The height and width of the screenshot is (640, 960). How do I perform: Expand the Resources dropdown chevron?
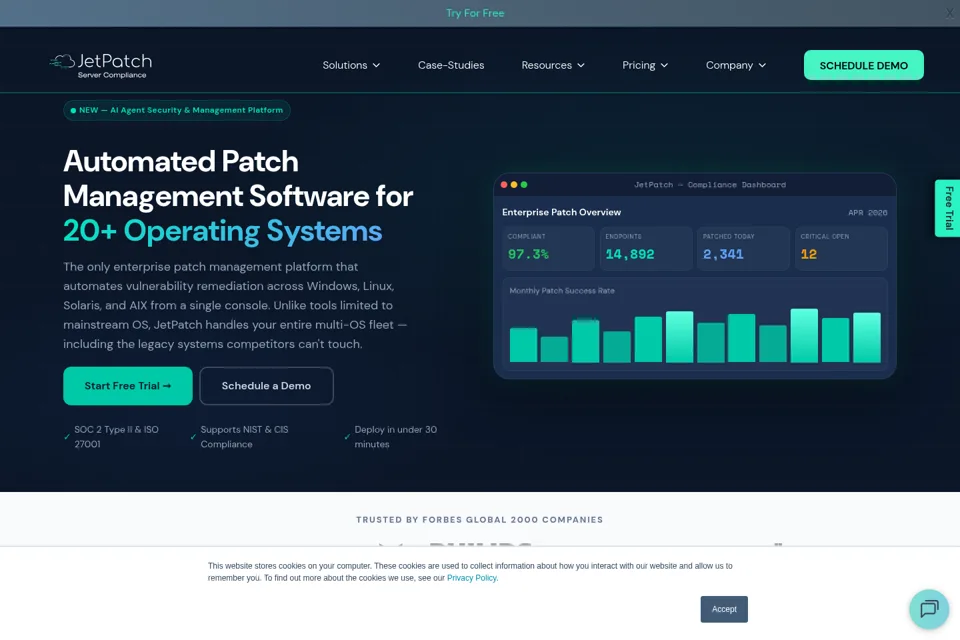point(581,66)
